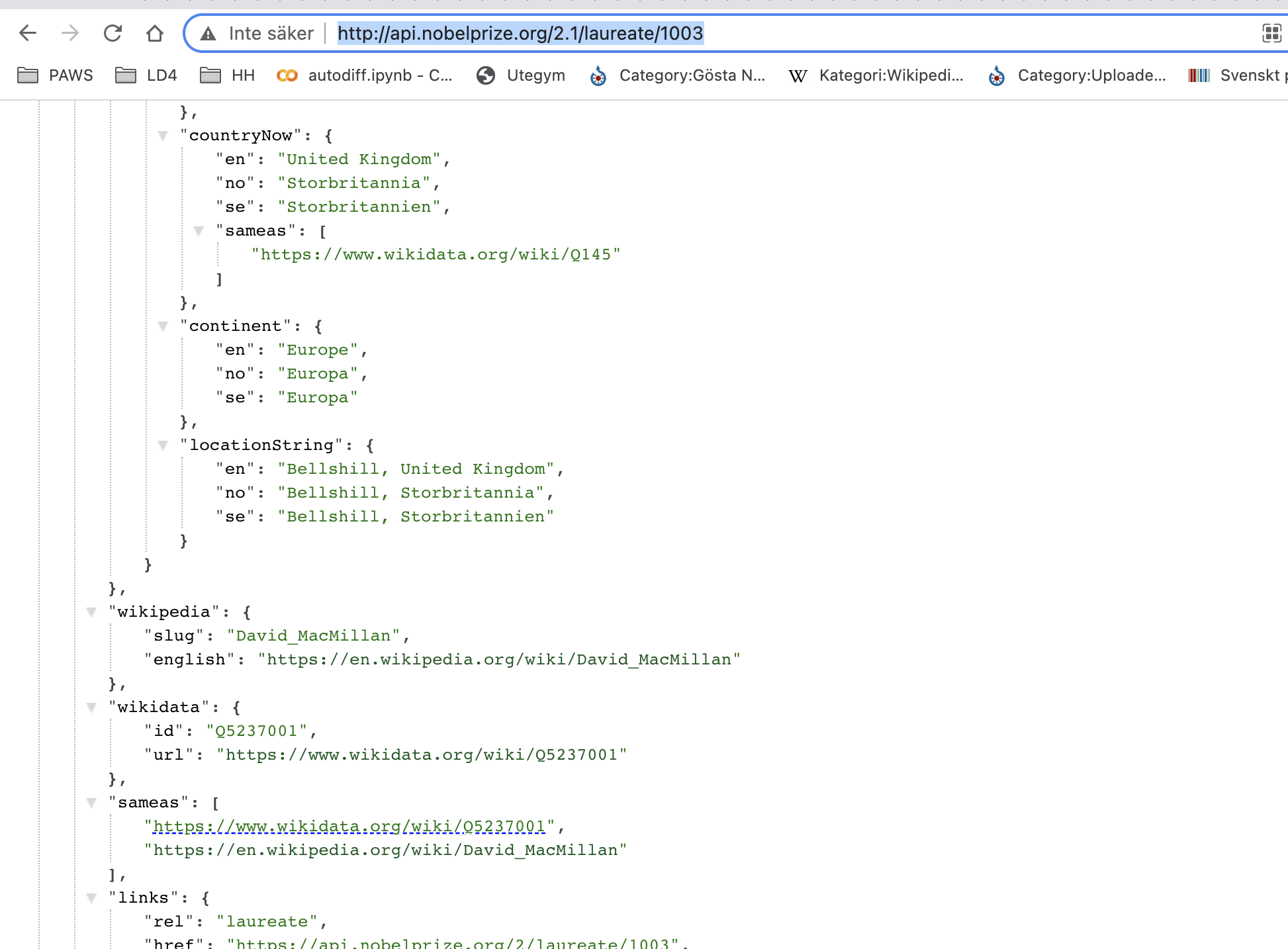Collapse the links JSON object
Image resolution: width=1288 pixels, height=949 pixels.
[x=91, y=898]
